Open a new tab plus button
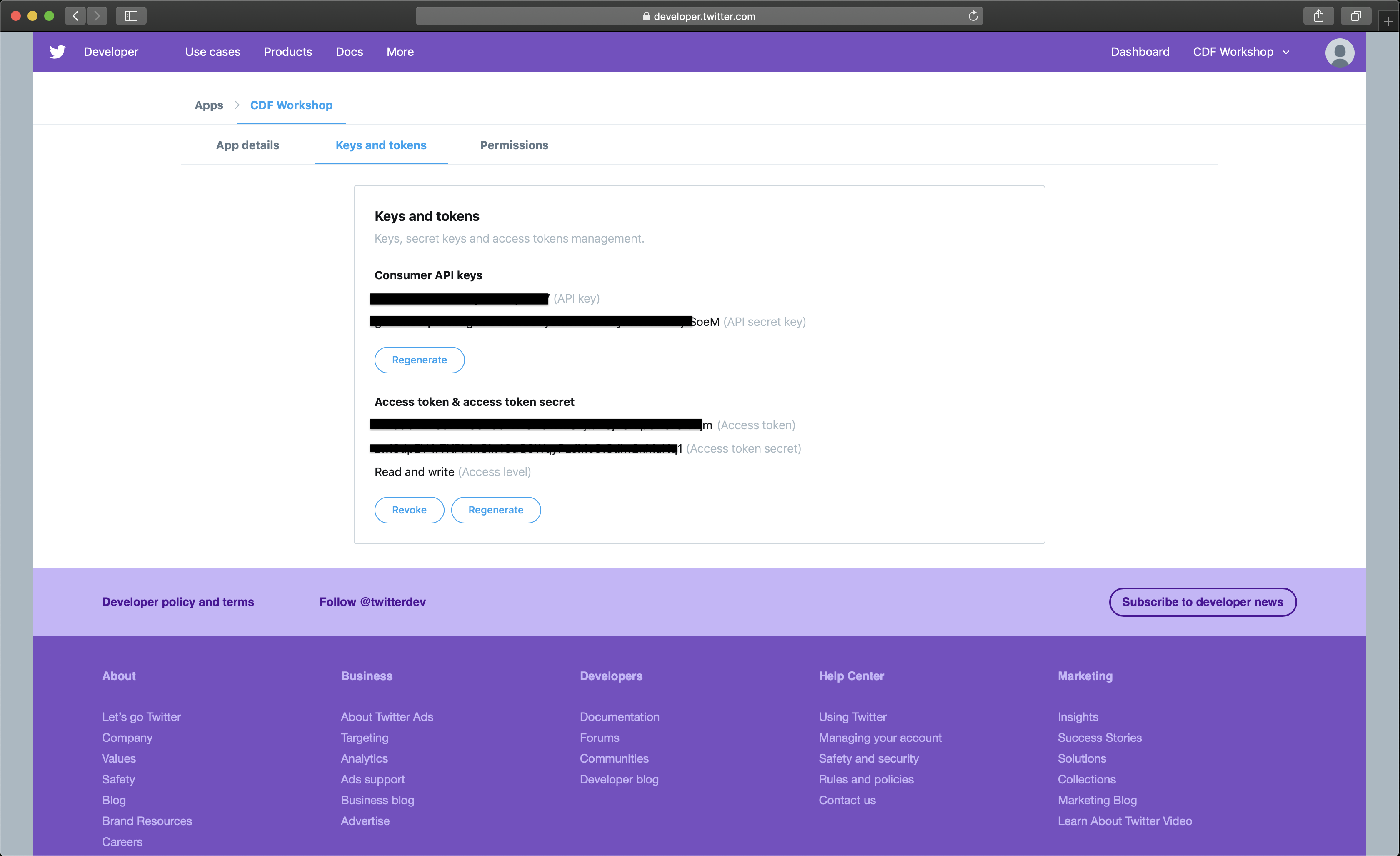 click(1388, 22)
